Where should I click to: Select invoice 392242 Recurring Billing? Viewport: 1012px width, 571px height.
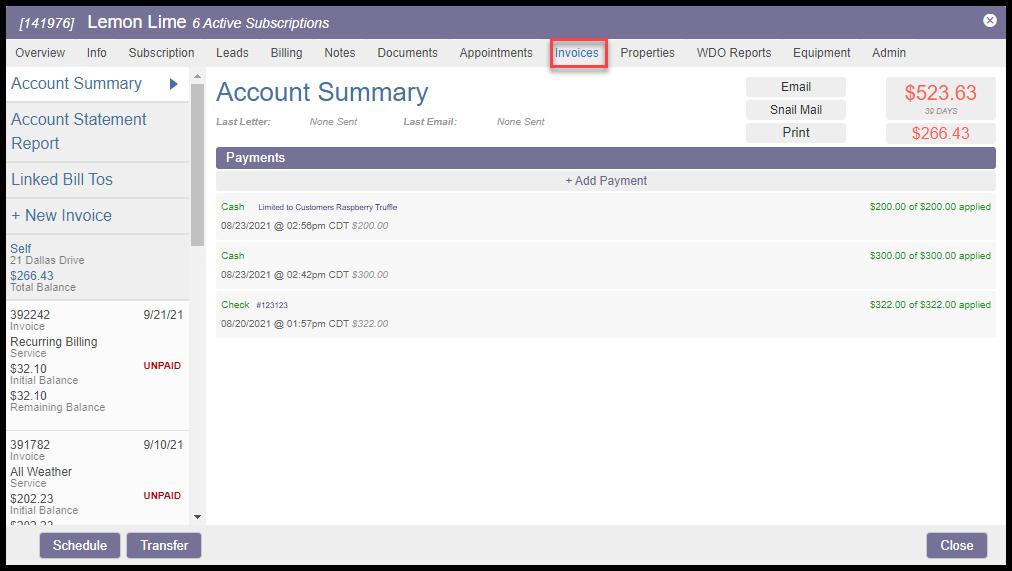(x=96, y=360)
